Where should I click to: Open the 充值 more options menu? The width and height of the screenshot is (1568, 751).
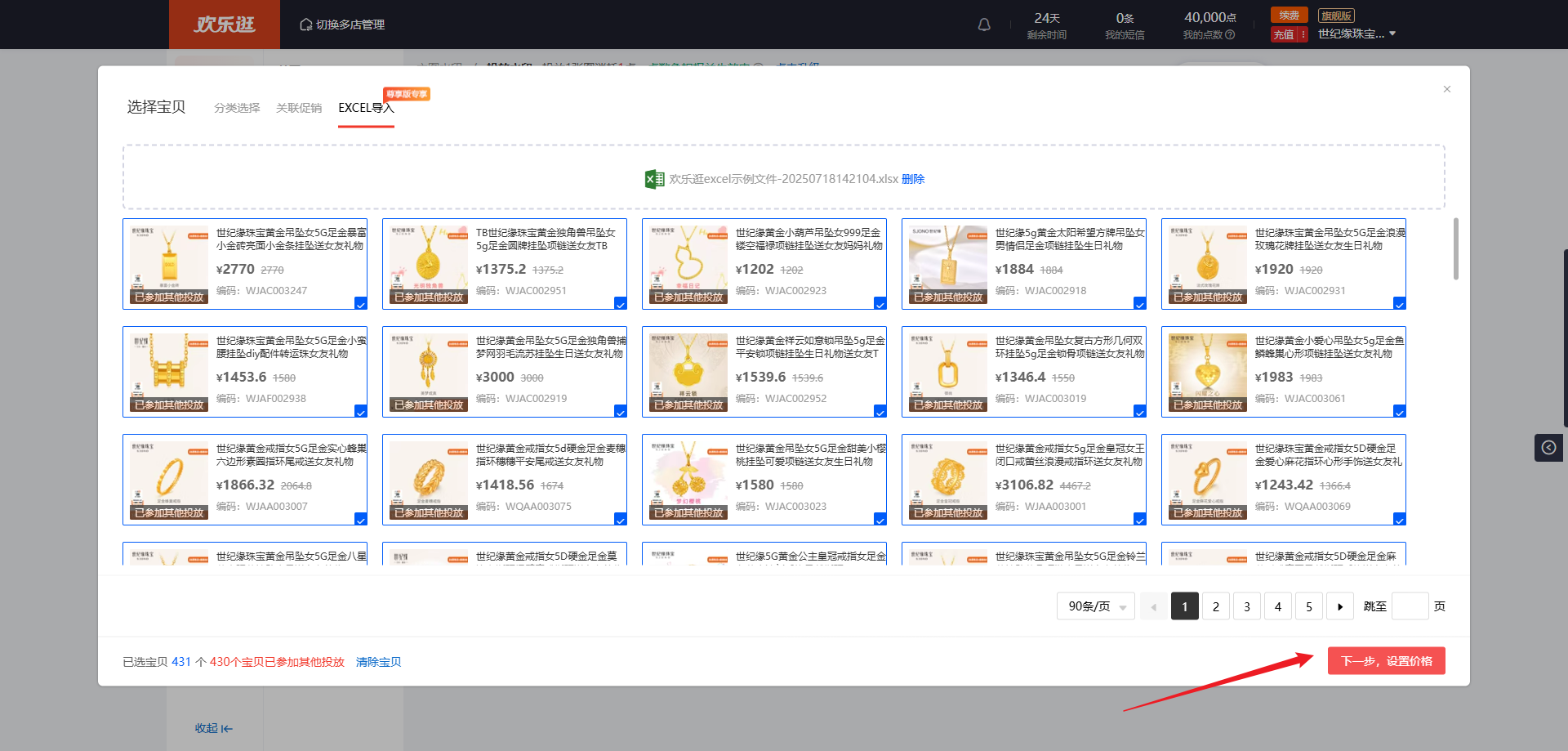point(1303,34)
